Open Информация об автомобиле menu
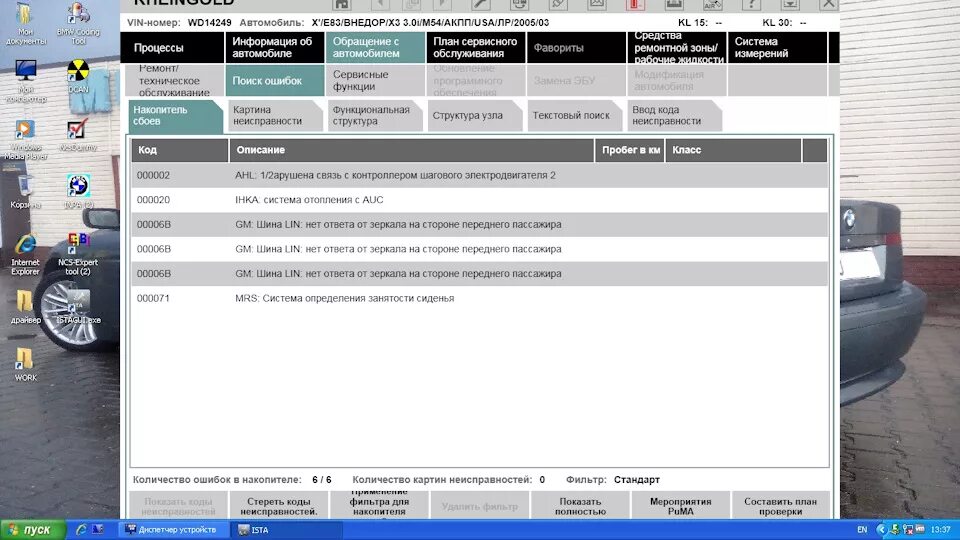The width and height of the screenshot is (960, 540). 275,48
